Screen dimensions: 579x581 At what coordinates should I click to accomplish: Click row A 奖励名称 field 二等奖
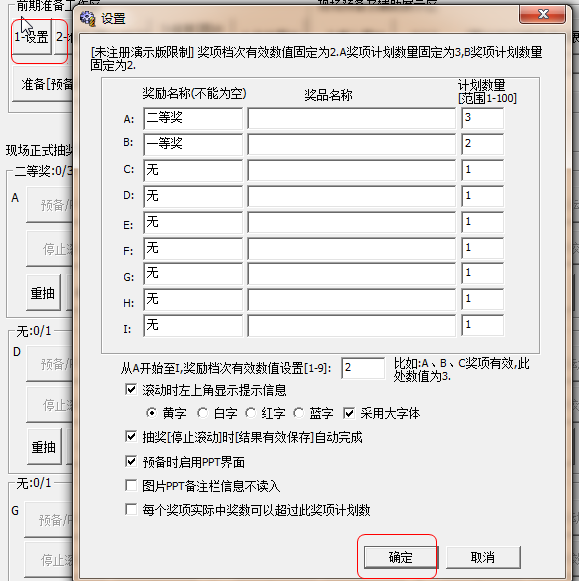(193, 118)
